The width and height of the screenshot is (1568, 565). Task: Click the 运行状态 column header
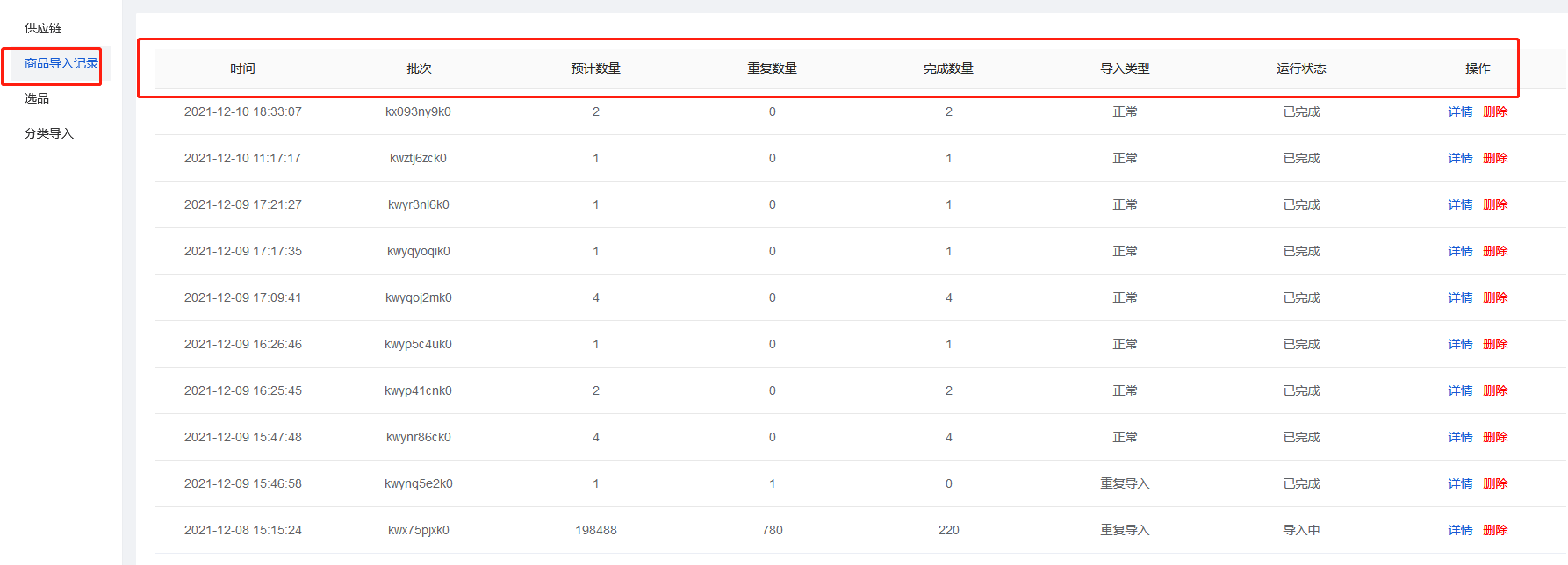1301,68
